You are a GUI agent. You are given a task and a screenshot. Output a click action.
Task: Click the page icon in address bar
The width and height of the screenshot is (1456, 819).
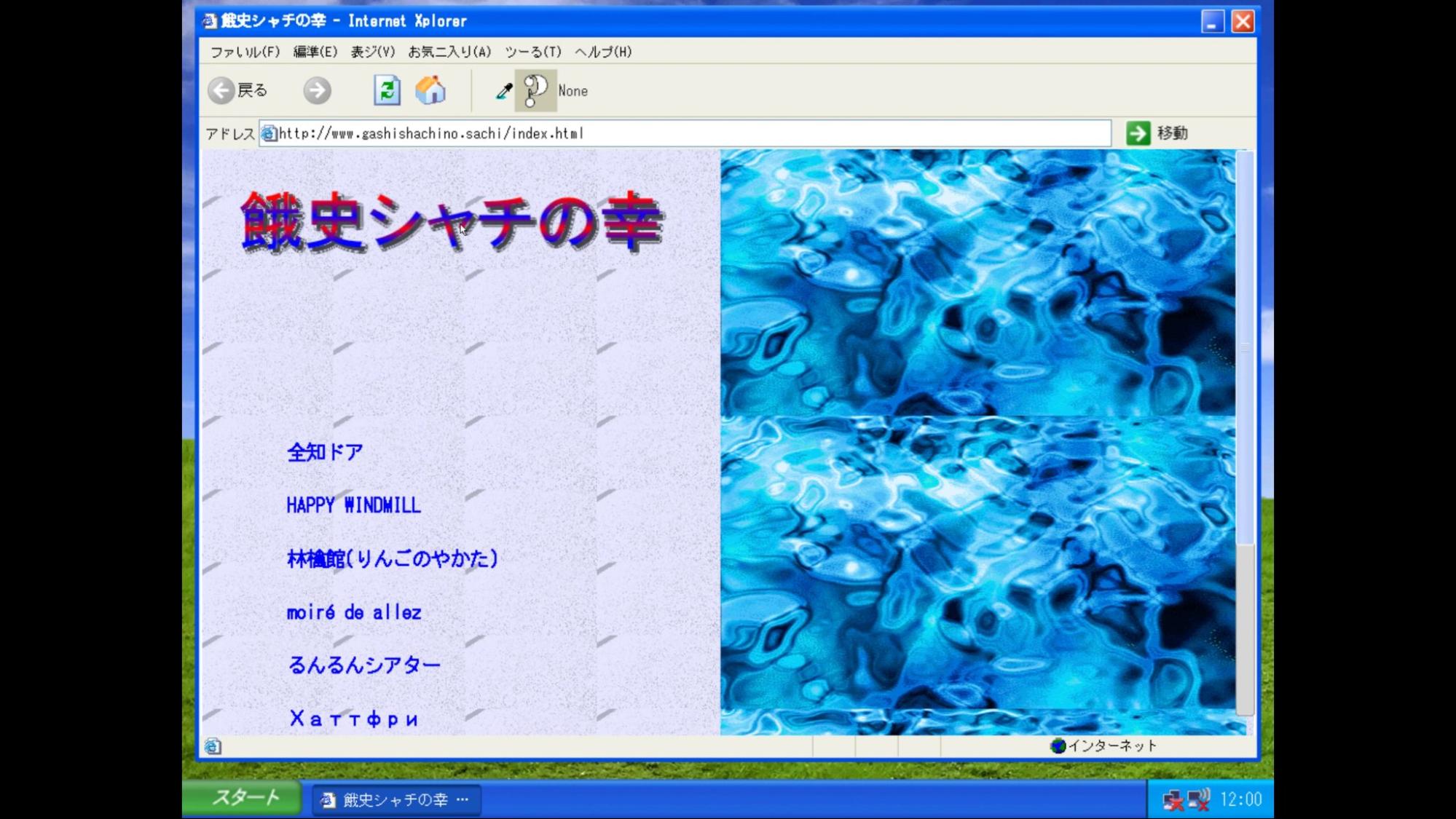pos(269,134)
